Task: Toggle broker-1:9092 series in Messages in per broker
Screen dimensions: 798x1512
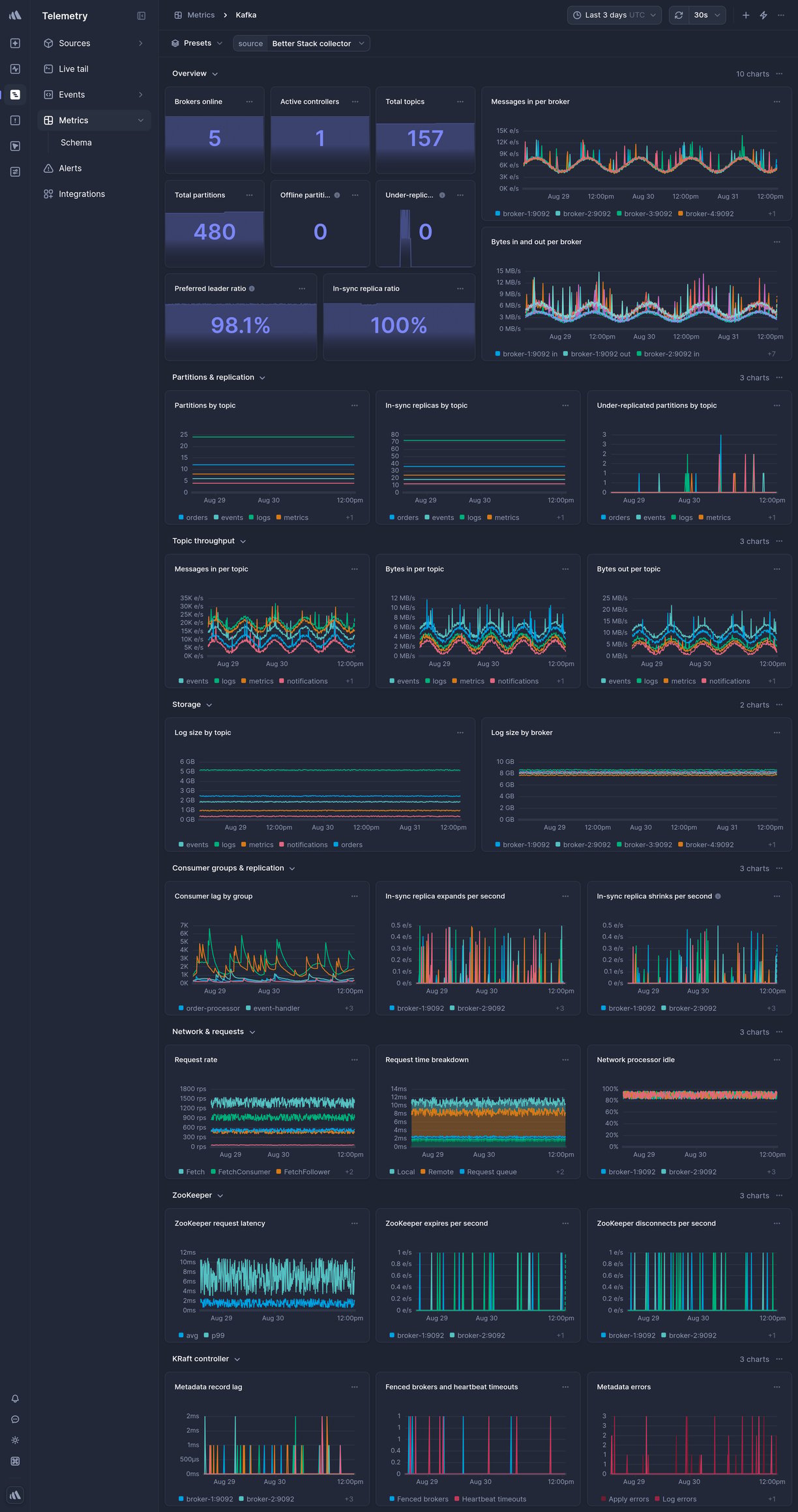Action: pyautogui.click(x=522, y=214)
